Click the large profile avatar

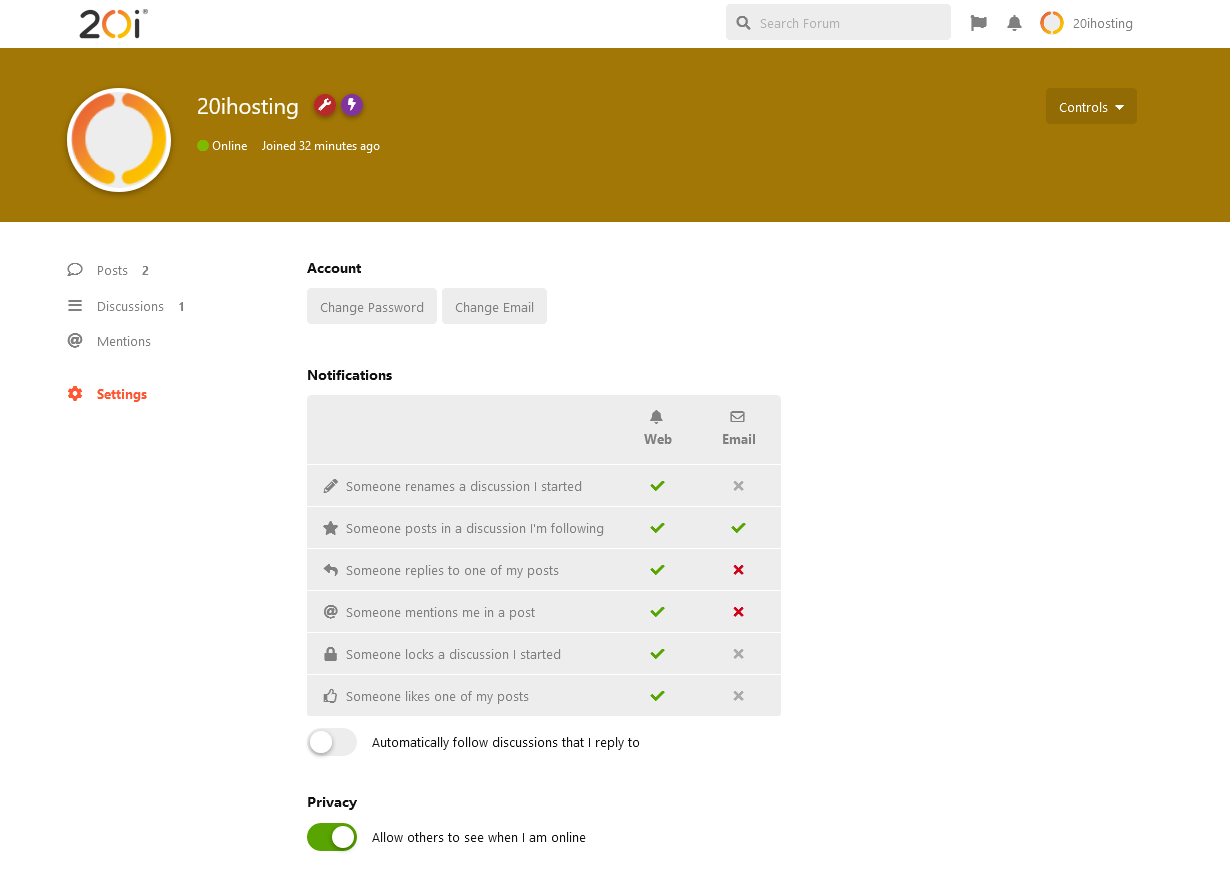click(x=119, y=140)
